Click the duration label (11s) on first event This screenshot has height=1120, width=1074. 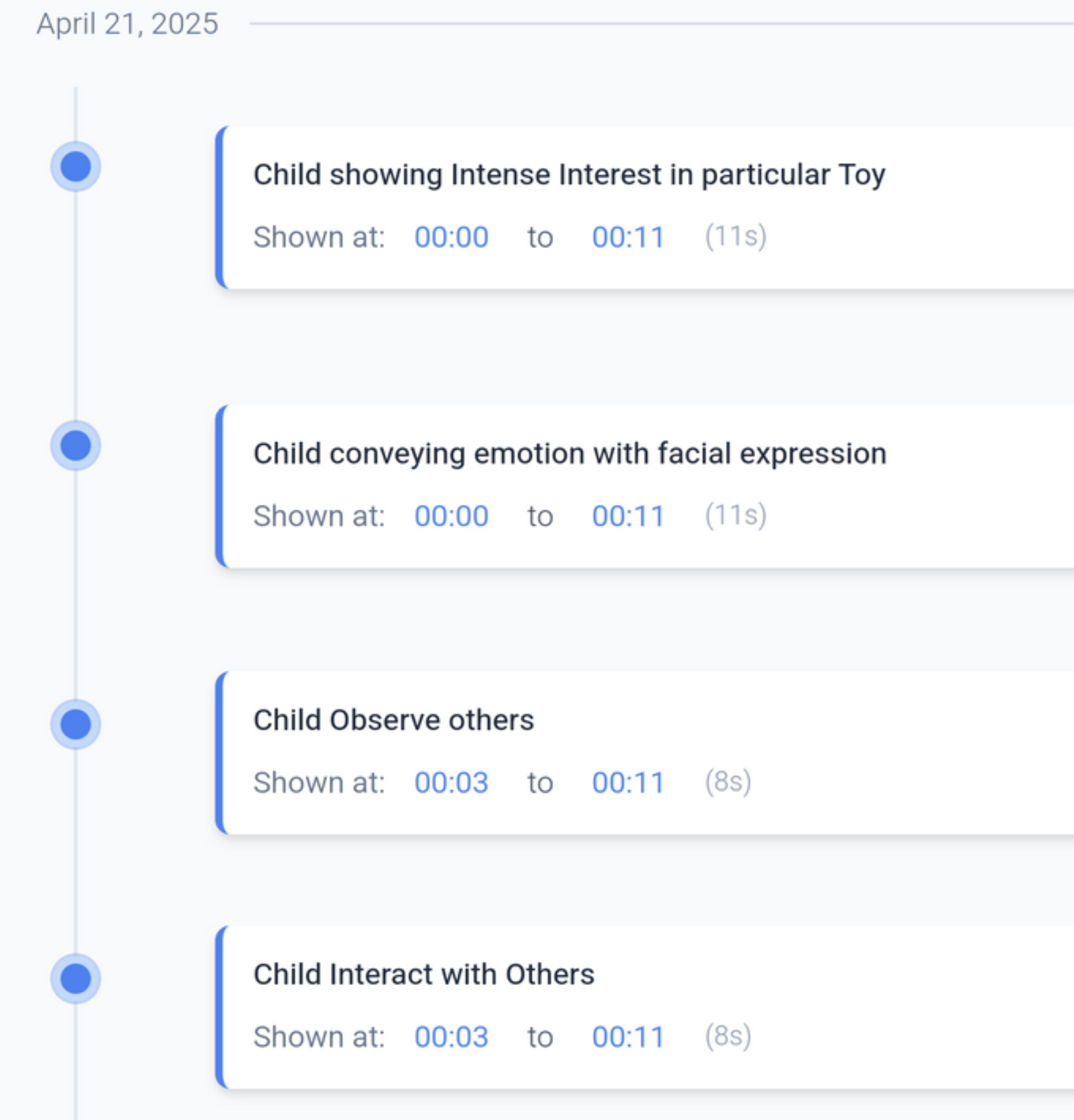[x=735, y=236]
